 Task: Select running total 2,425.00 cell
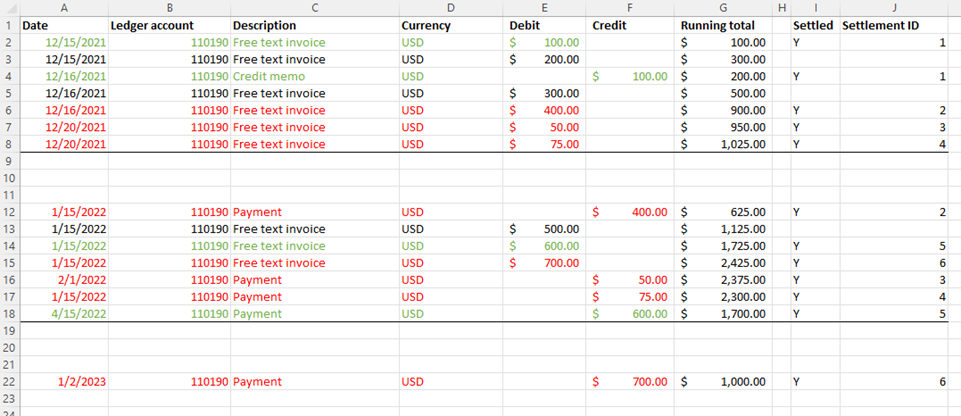point(723,263)
